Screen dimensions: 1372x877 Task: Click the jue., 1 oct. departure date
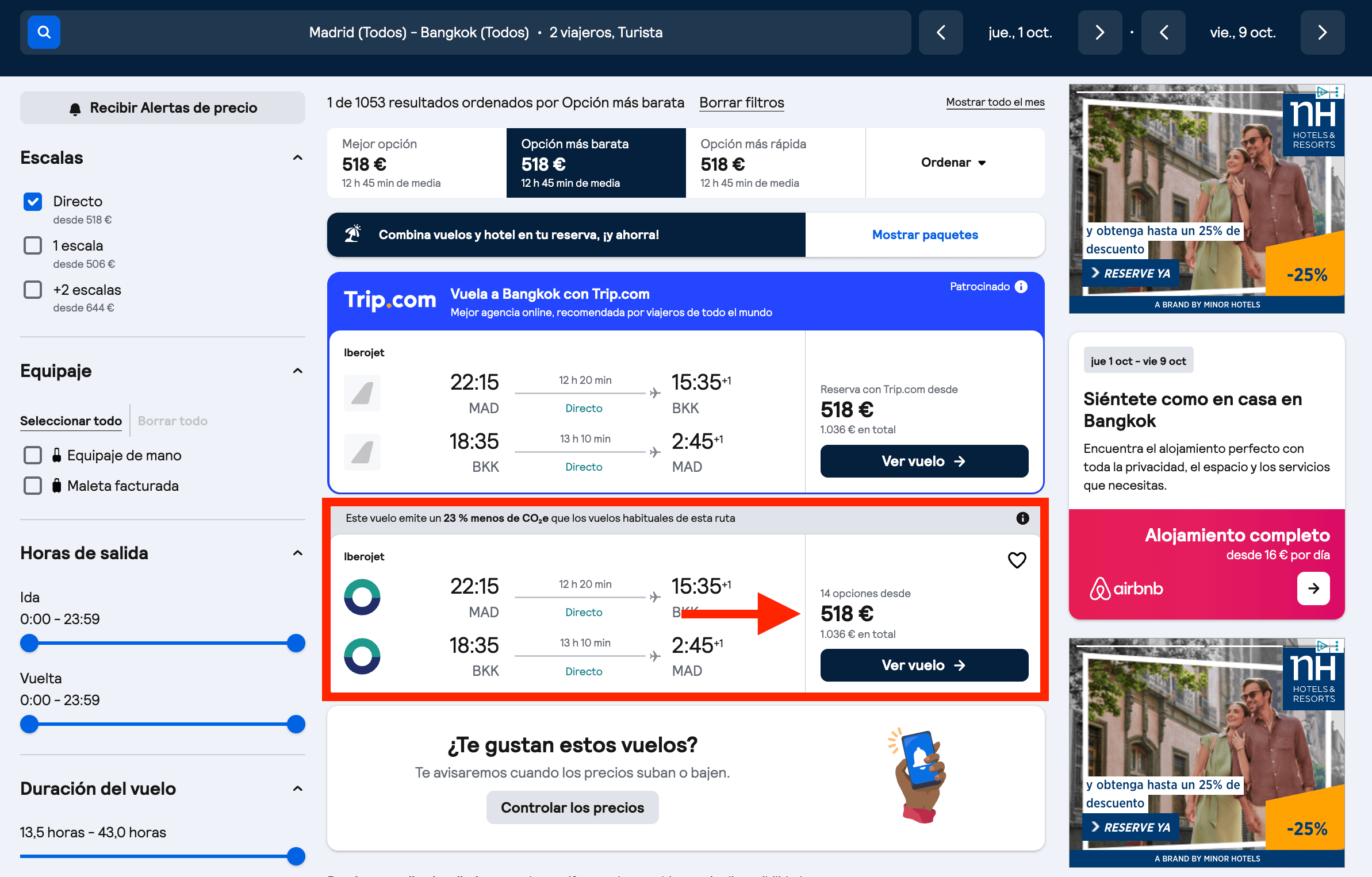(1020, 32)
